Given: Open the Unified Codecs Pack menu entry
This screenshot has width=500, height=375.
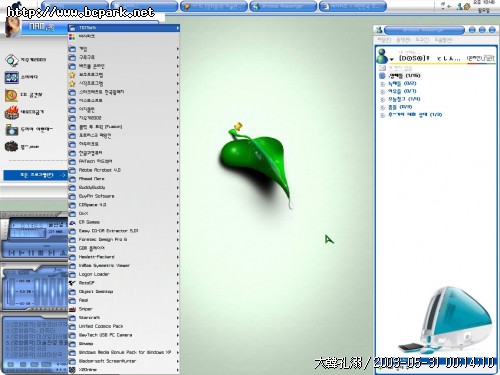Looking at the screenshot, I should (x=124, y=326).
